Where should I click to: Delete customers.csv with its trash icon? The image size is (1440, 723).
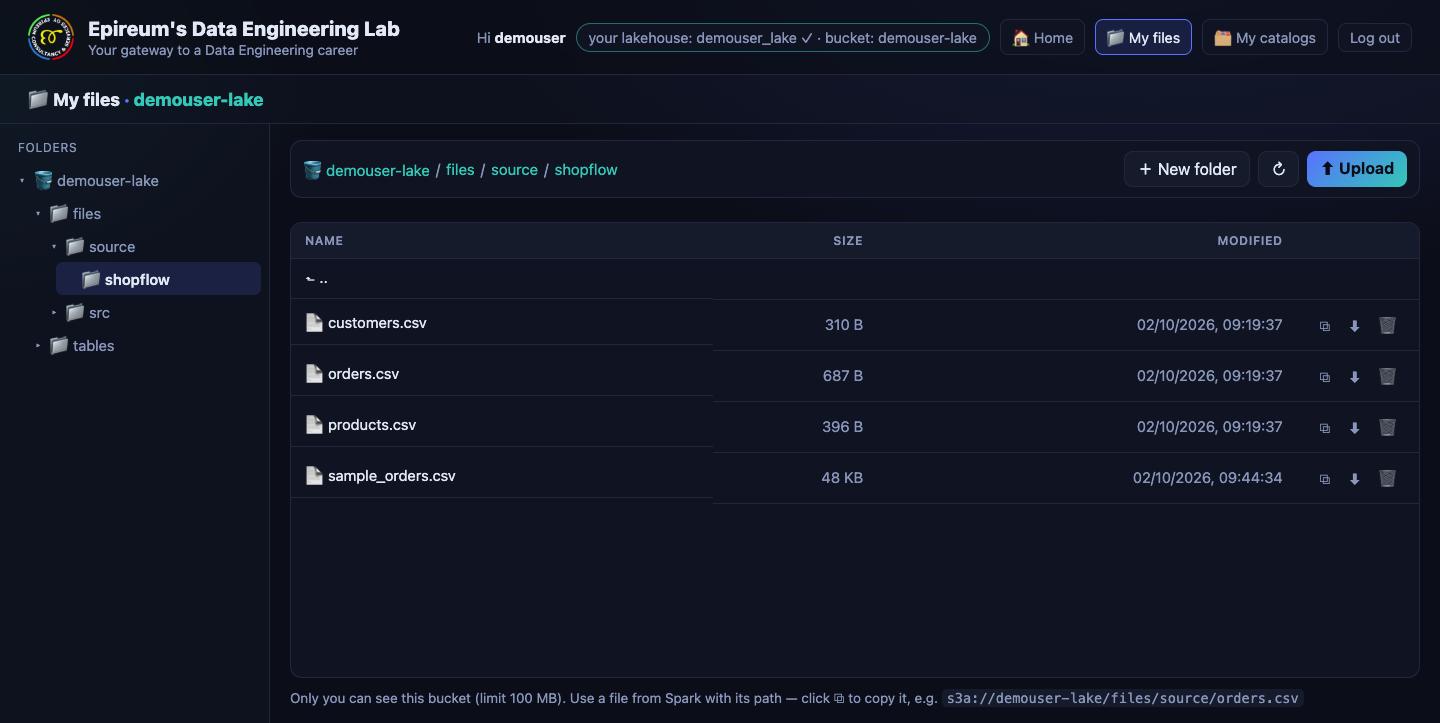[x=1387, y=325]
